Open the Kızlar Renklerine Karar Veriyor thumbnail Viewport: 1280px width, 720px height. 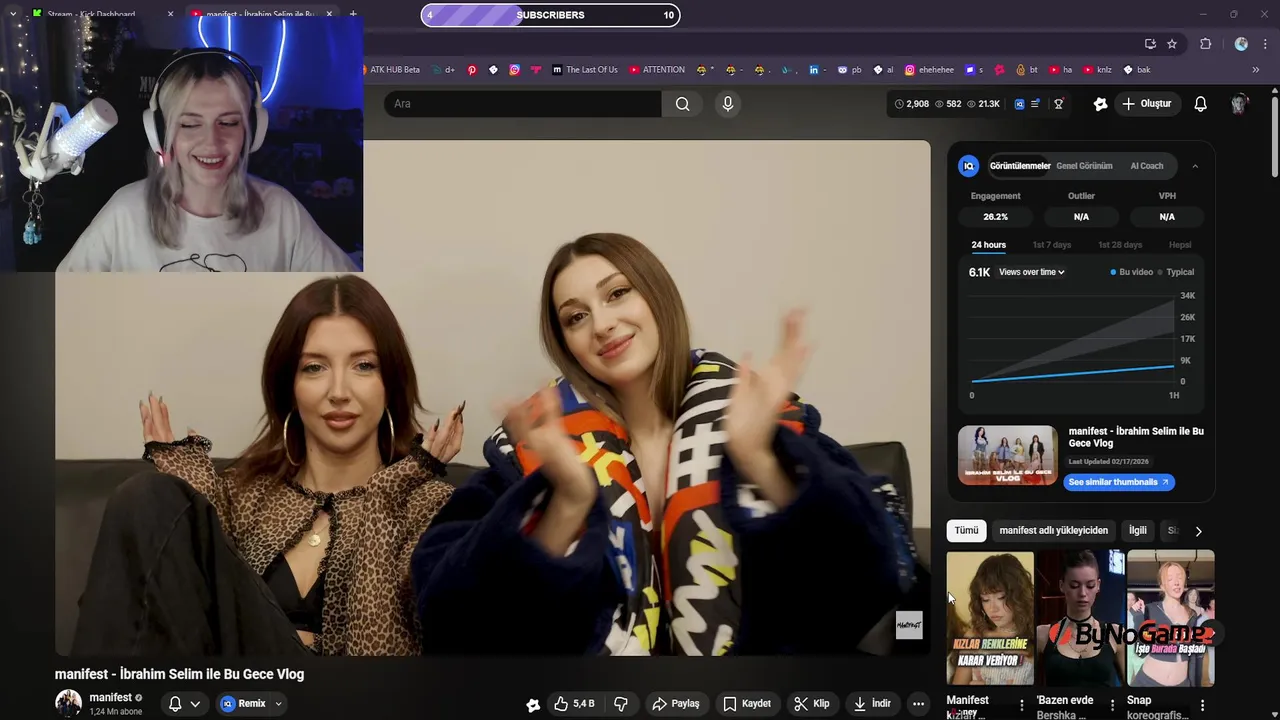[990, 618]
